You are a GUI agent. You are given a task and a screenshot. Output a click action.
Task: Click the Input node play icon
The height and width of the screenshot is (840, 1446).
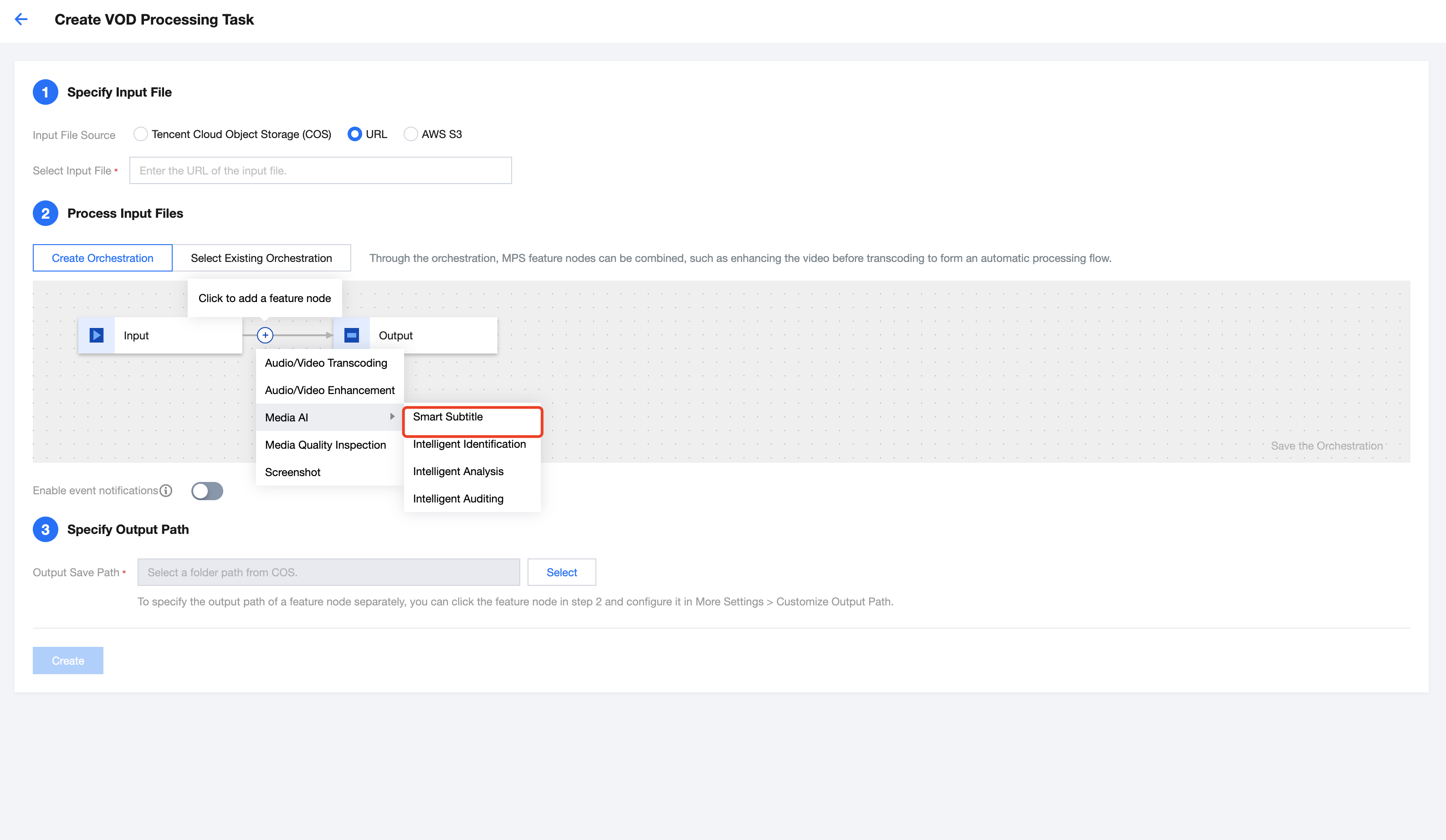pos(97,335)
